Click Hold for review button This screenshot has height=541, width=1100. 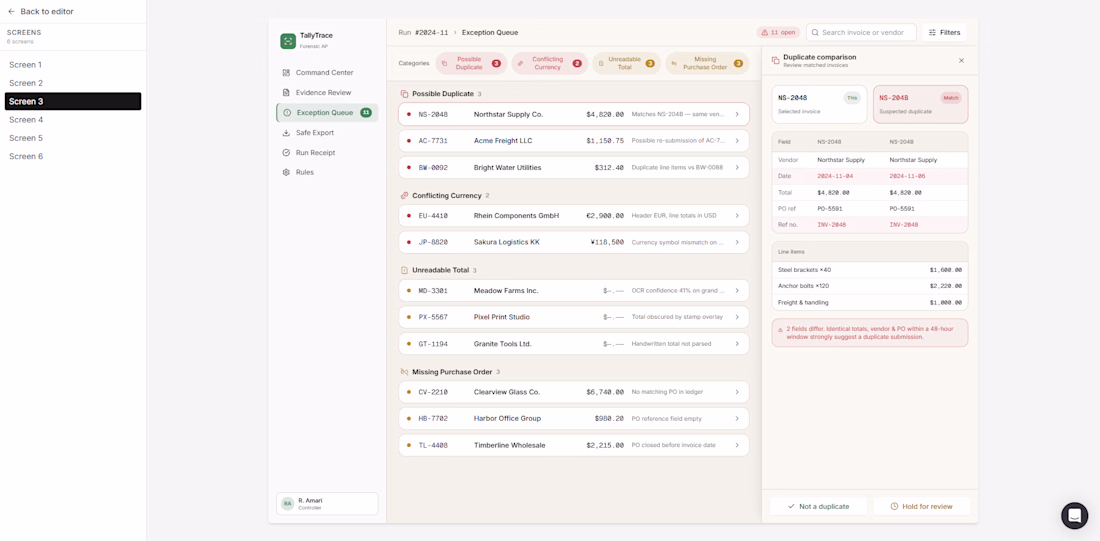pyautogui.click(x=921, y=506)
